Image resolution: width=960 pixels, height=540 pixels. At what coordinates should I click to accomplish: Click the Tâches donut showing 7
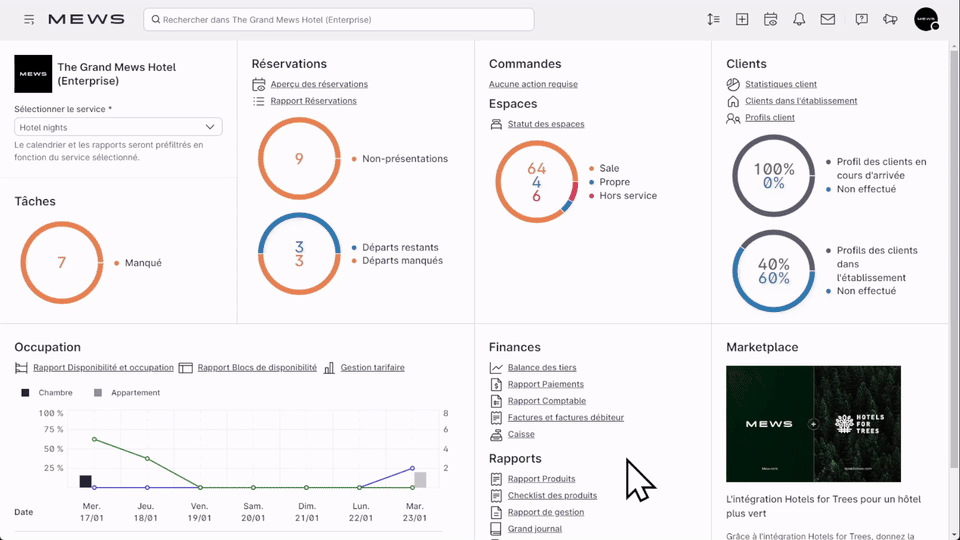(62, 263)
